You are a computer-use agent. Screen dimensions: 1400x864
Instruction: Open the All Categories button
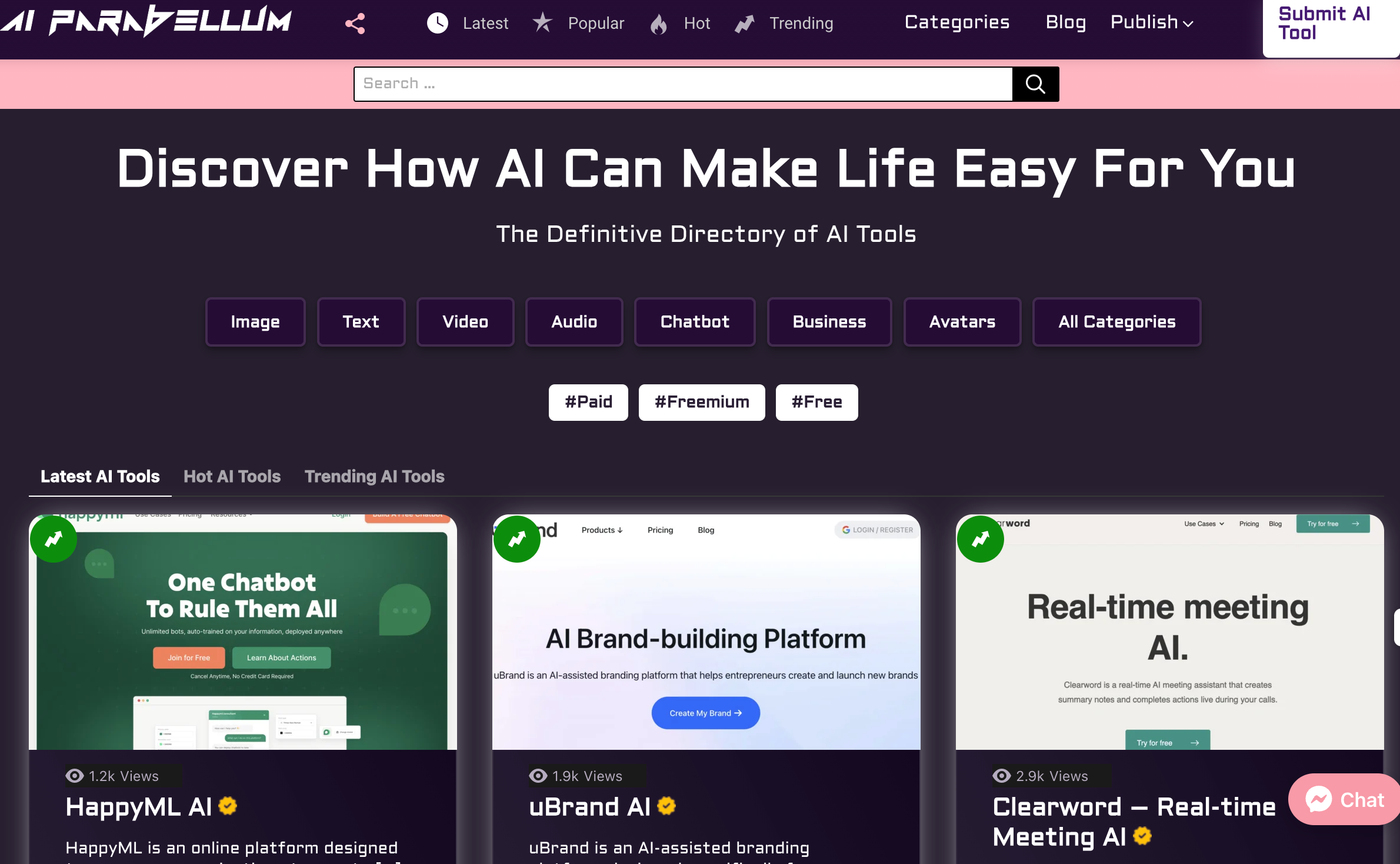(1116, 322)
